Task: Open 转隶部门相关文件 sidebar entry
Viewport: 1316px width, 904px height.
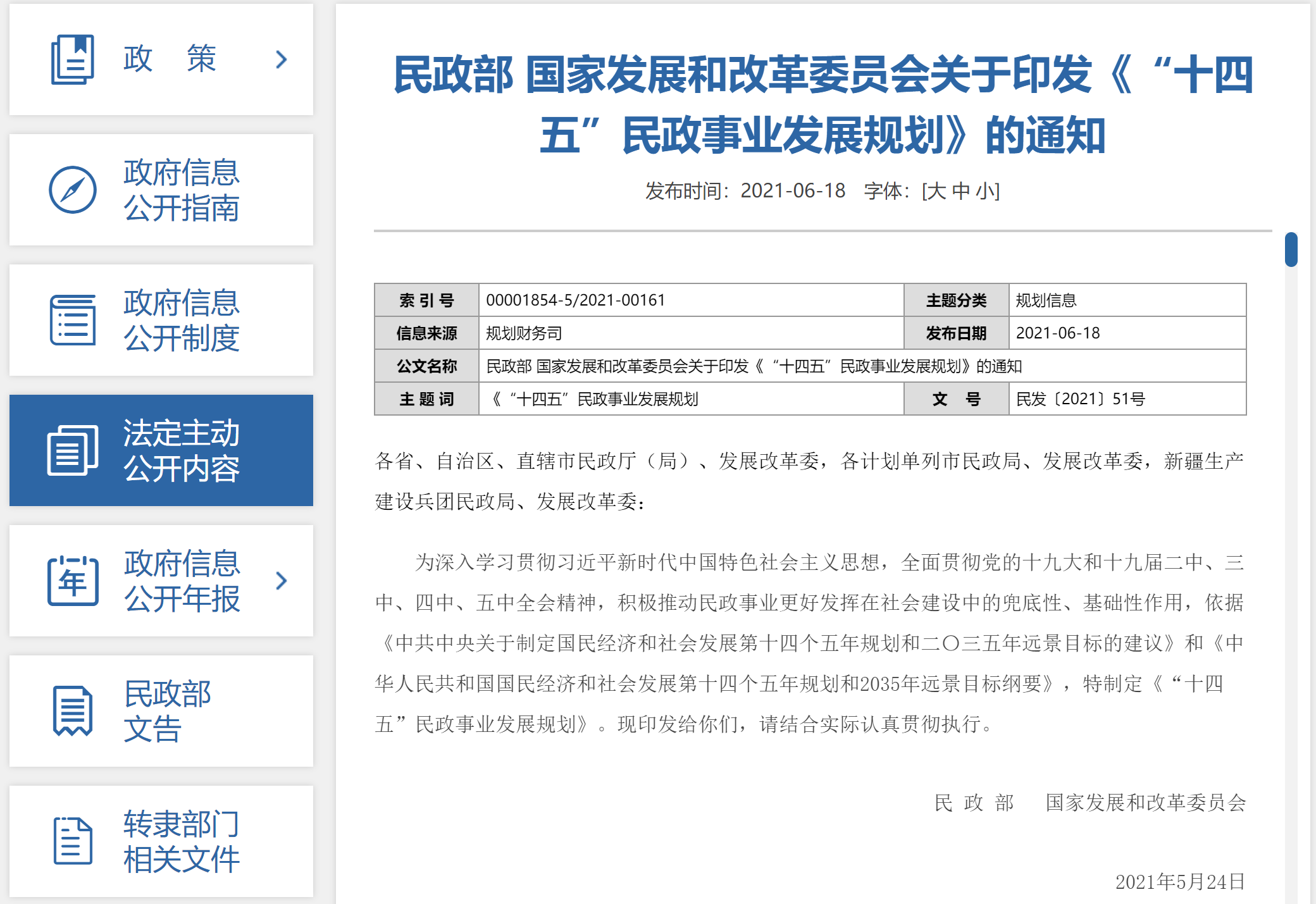Action: click(x=181, y=841)
